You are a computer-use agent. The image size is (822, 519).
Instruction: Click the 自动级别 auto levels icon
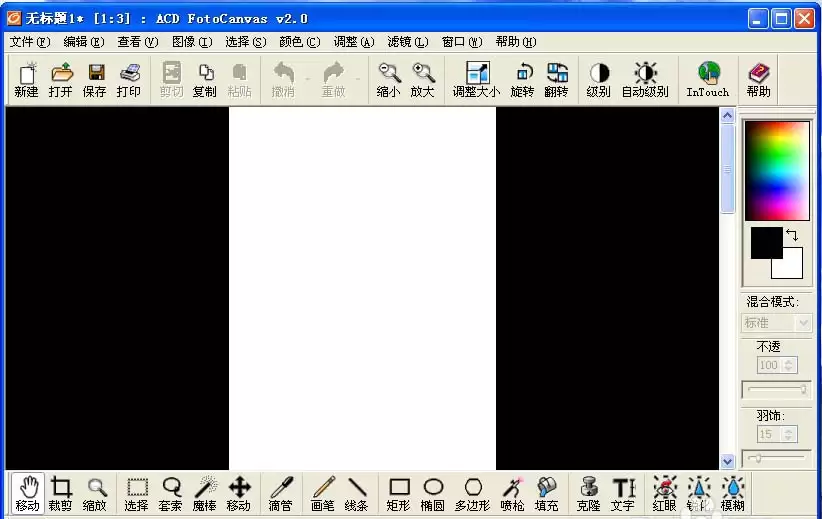click(645, 72)
